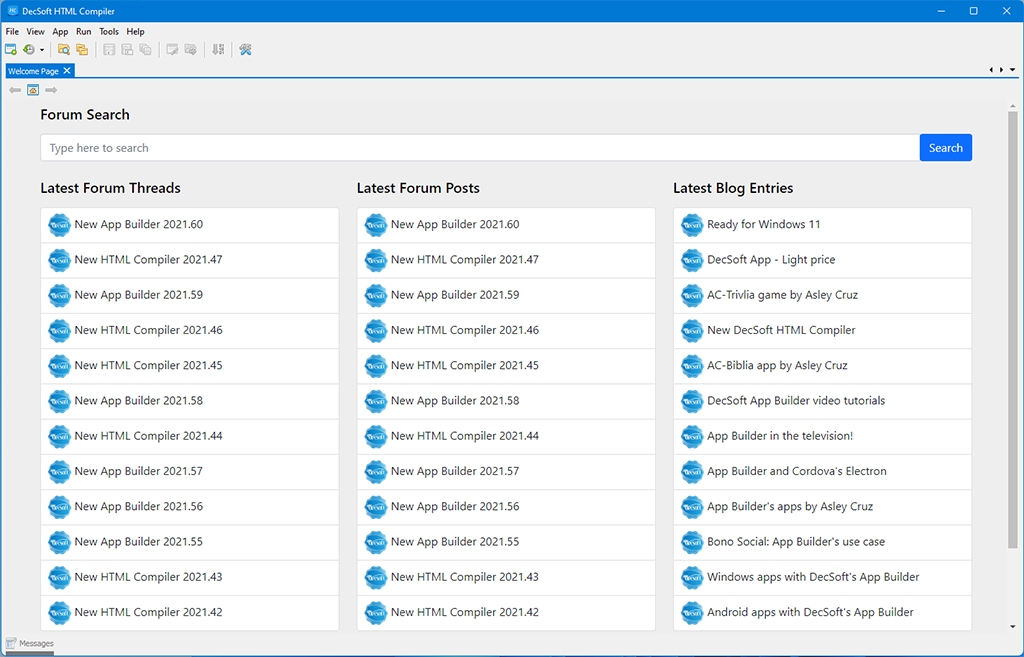The width and height of the screenshot is (1024, 657).
Task: Click the forward navigation arrow
Action: pos(50,89)
